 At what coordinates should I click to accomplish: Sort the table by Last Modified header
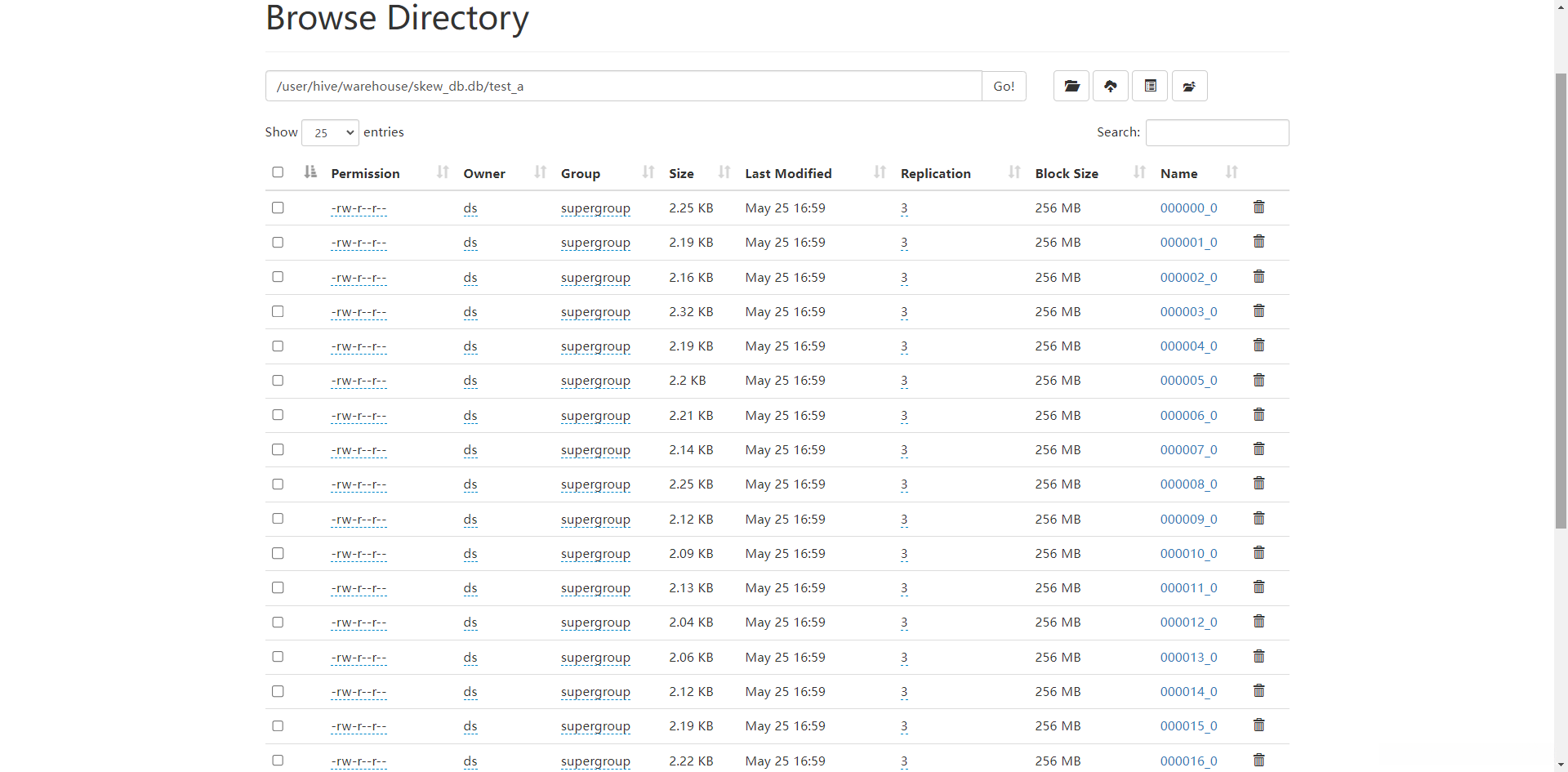point(788,173)
